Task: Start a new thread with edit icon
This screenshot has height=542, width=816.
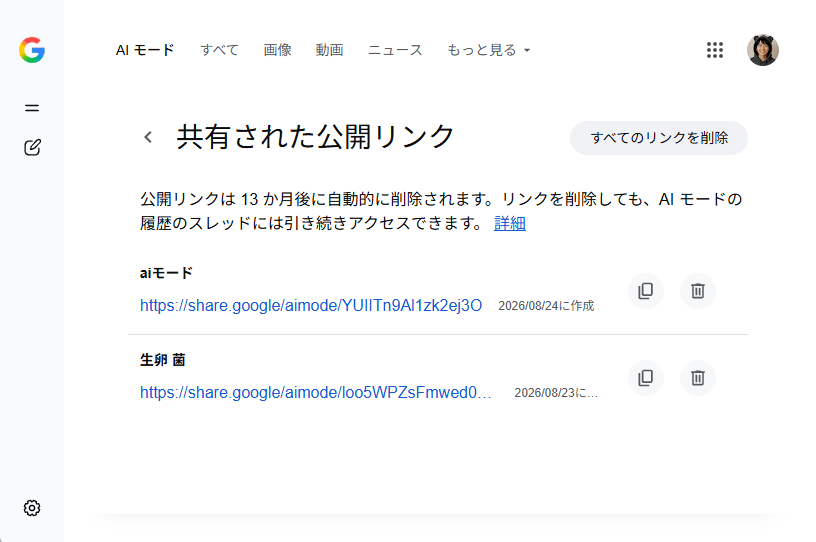Action: pos(32,147)
